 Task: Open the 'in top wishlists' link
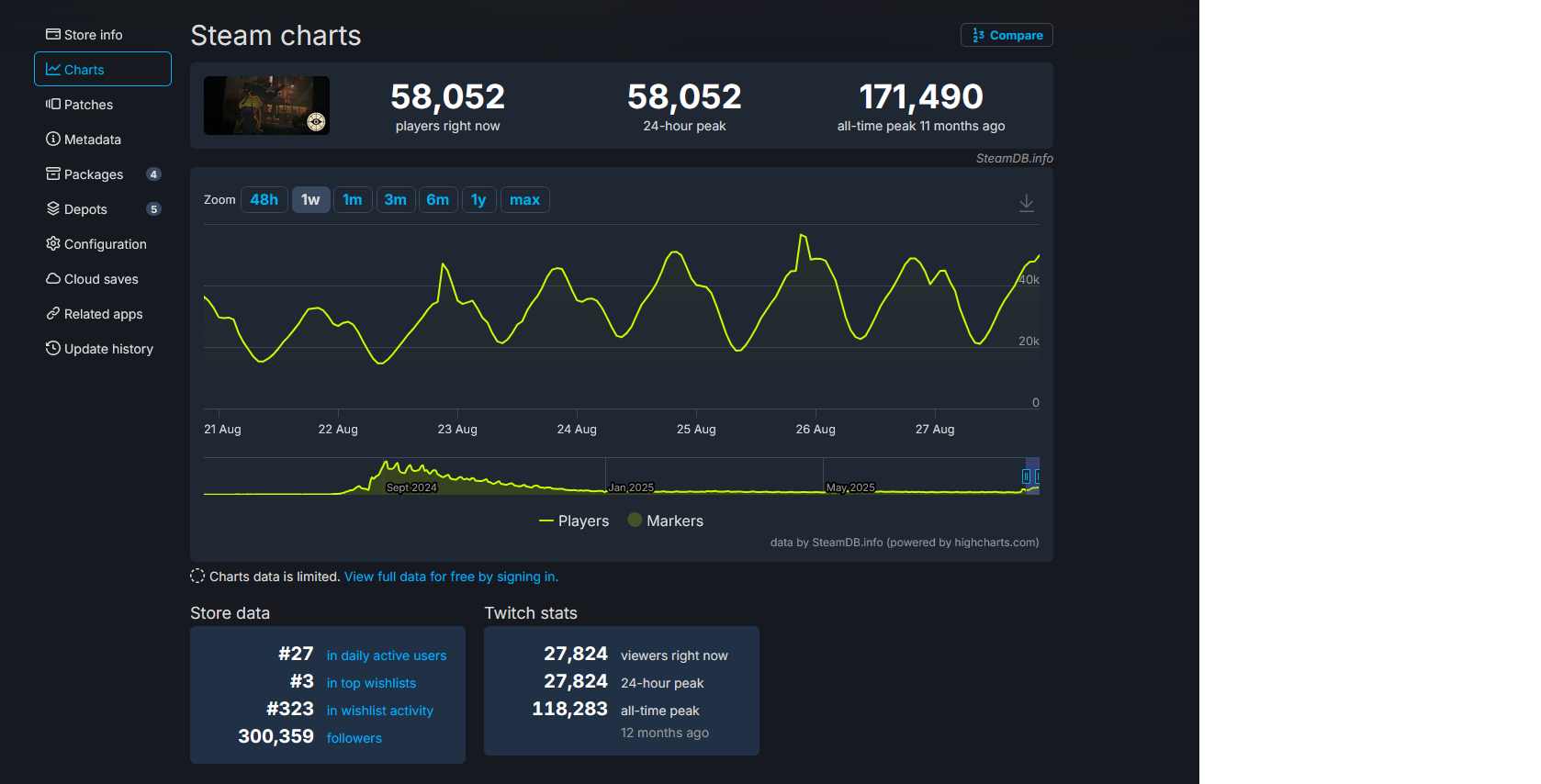(x=371, y=683)
